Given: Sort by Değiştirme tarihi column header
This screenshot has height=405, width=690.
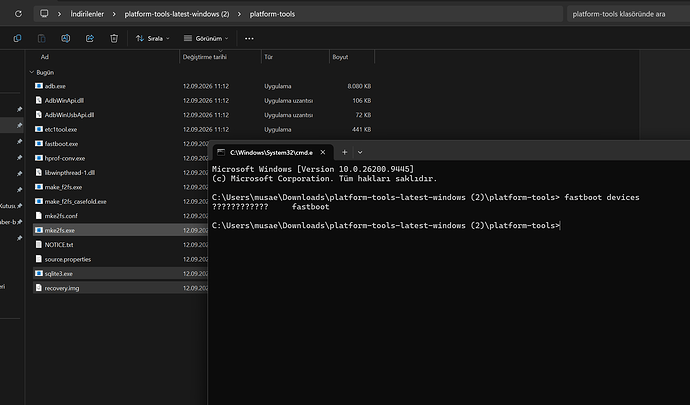Looking at the screenshot, I should click(205, 57).
